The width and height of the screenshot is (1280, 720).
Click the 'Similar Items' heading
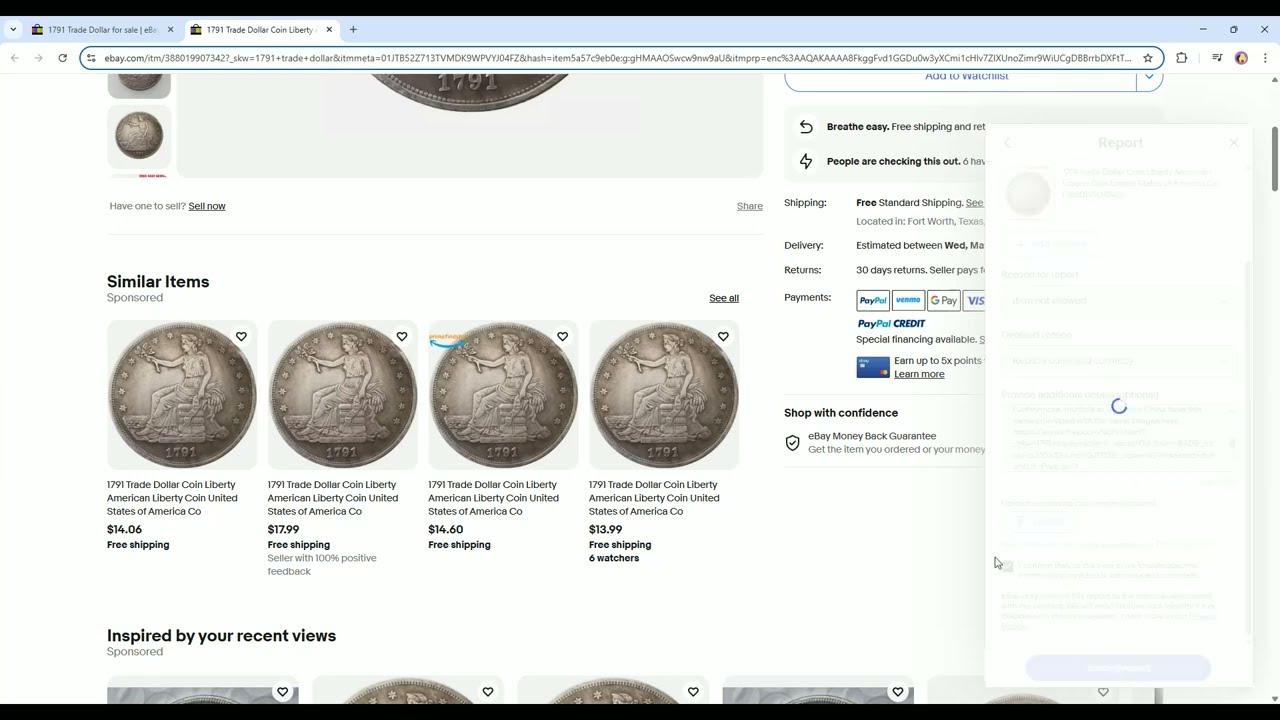click(x=158, y=282)
